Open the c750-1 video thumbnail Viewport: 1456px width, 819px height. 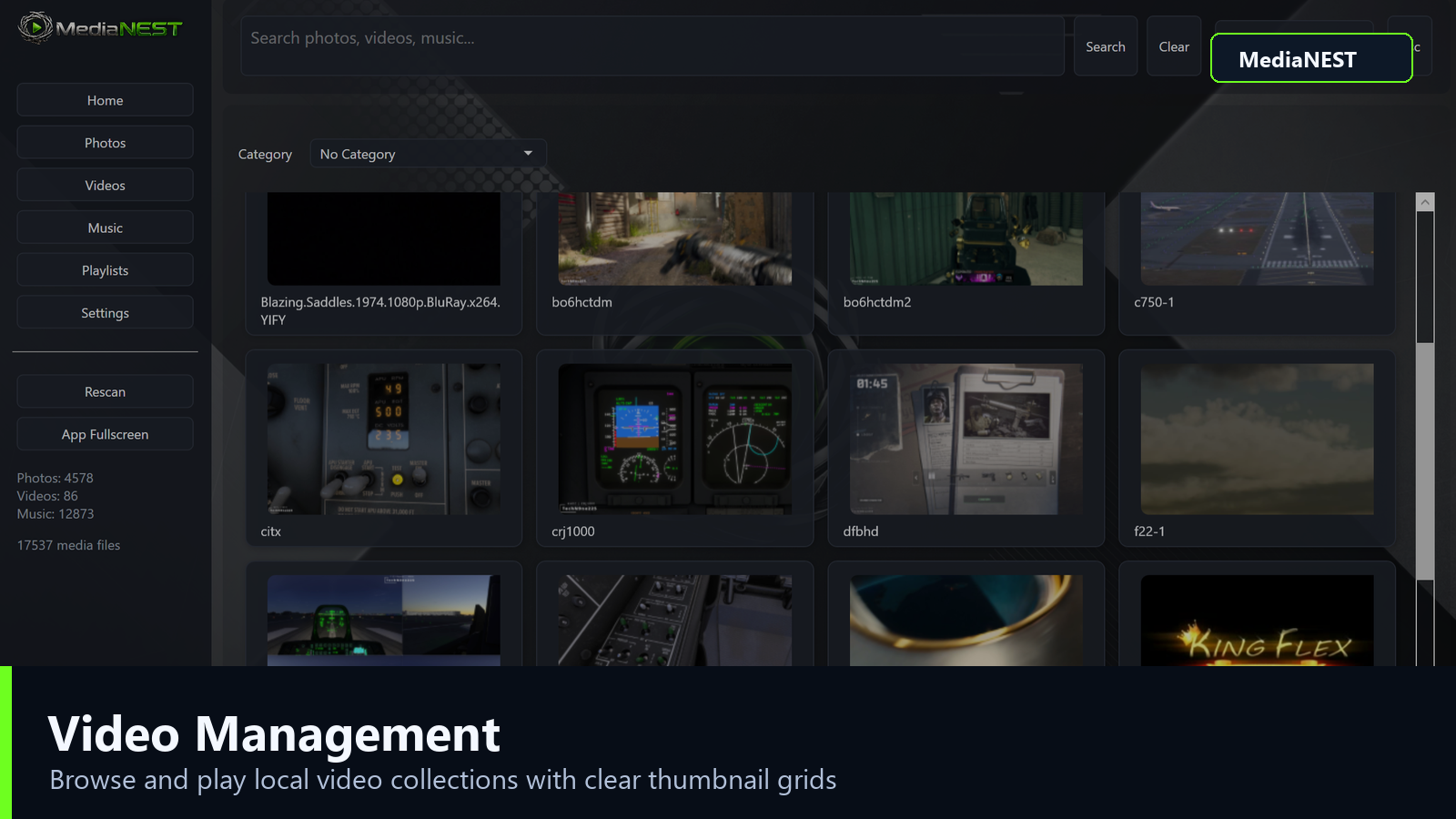click(x=1257, y=238)
